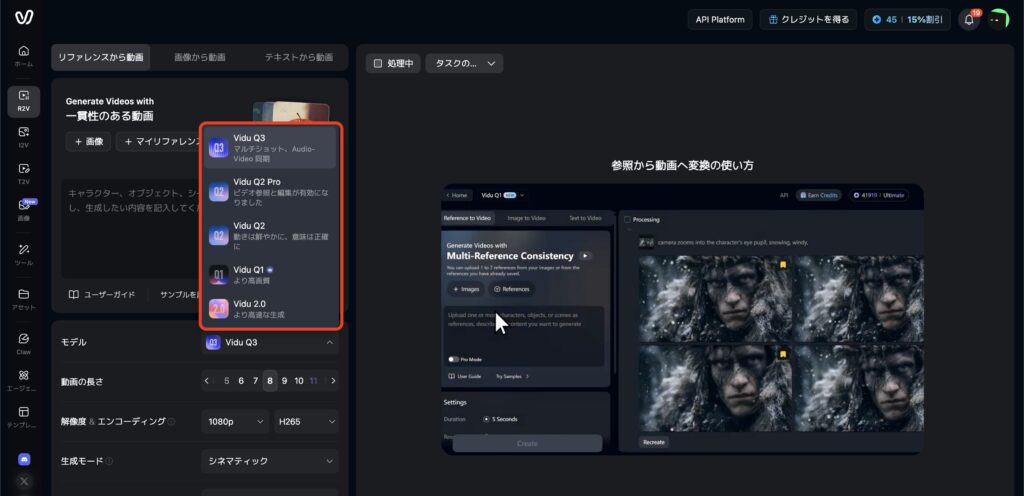Set 動画の長さ to 10
This screenshot has height=496, width=1024.
coord(298,381)
